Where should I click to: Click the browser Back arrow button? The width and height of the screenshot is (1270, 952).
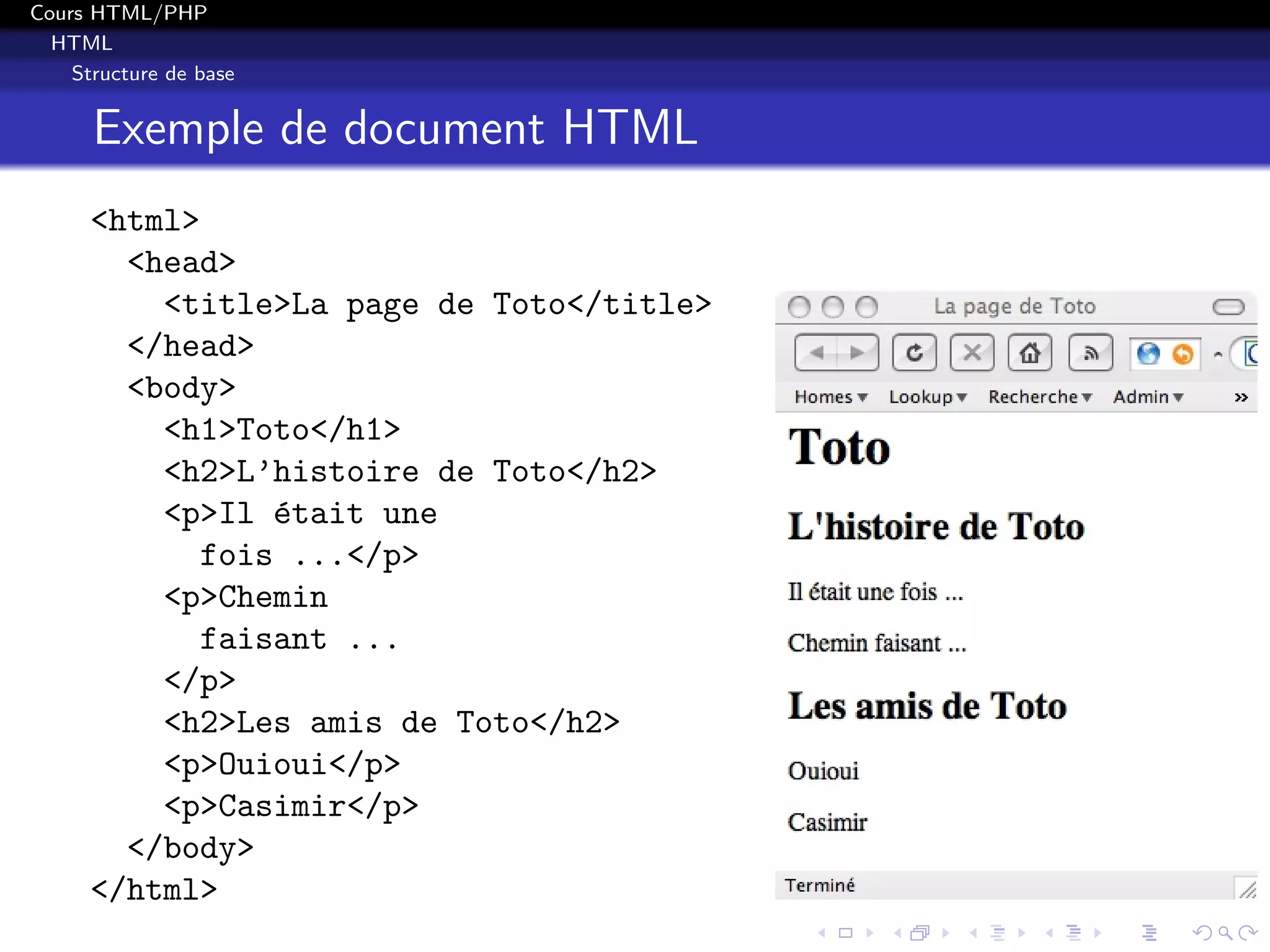click(x=816, y=353)
